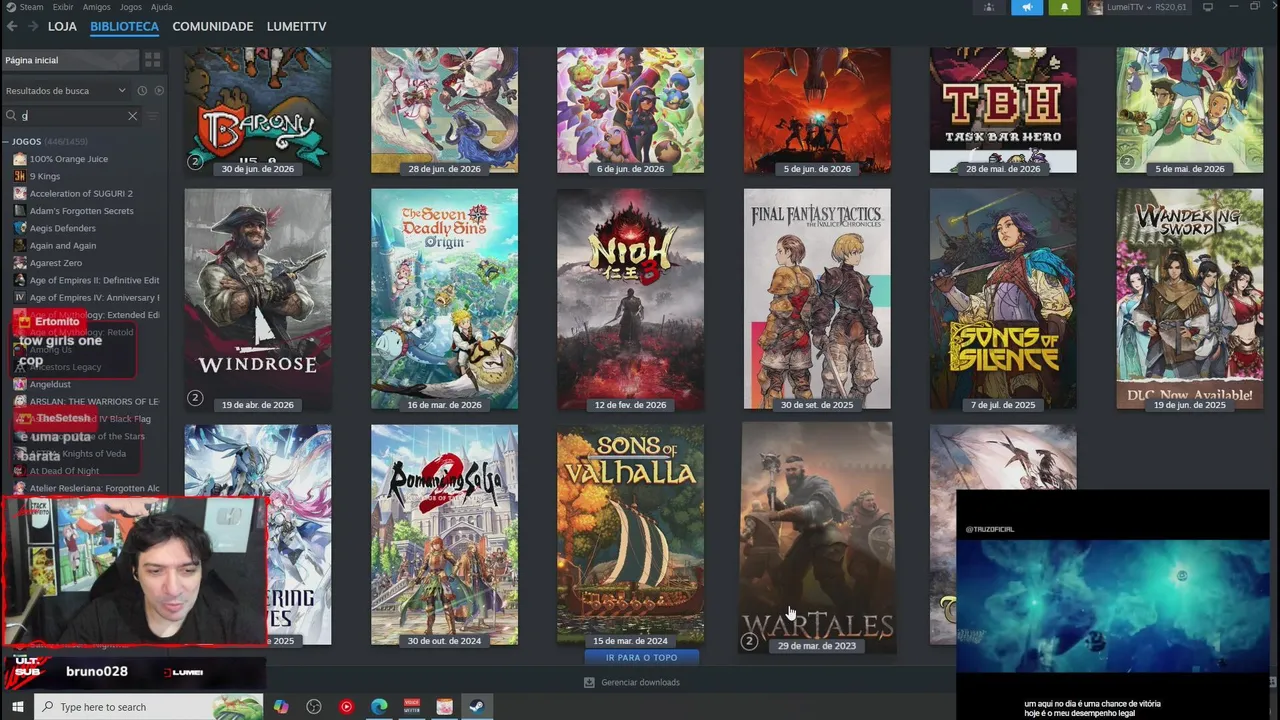Open The Seven Deadly Sins Origin cover

point(444,299)
